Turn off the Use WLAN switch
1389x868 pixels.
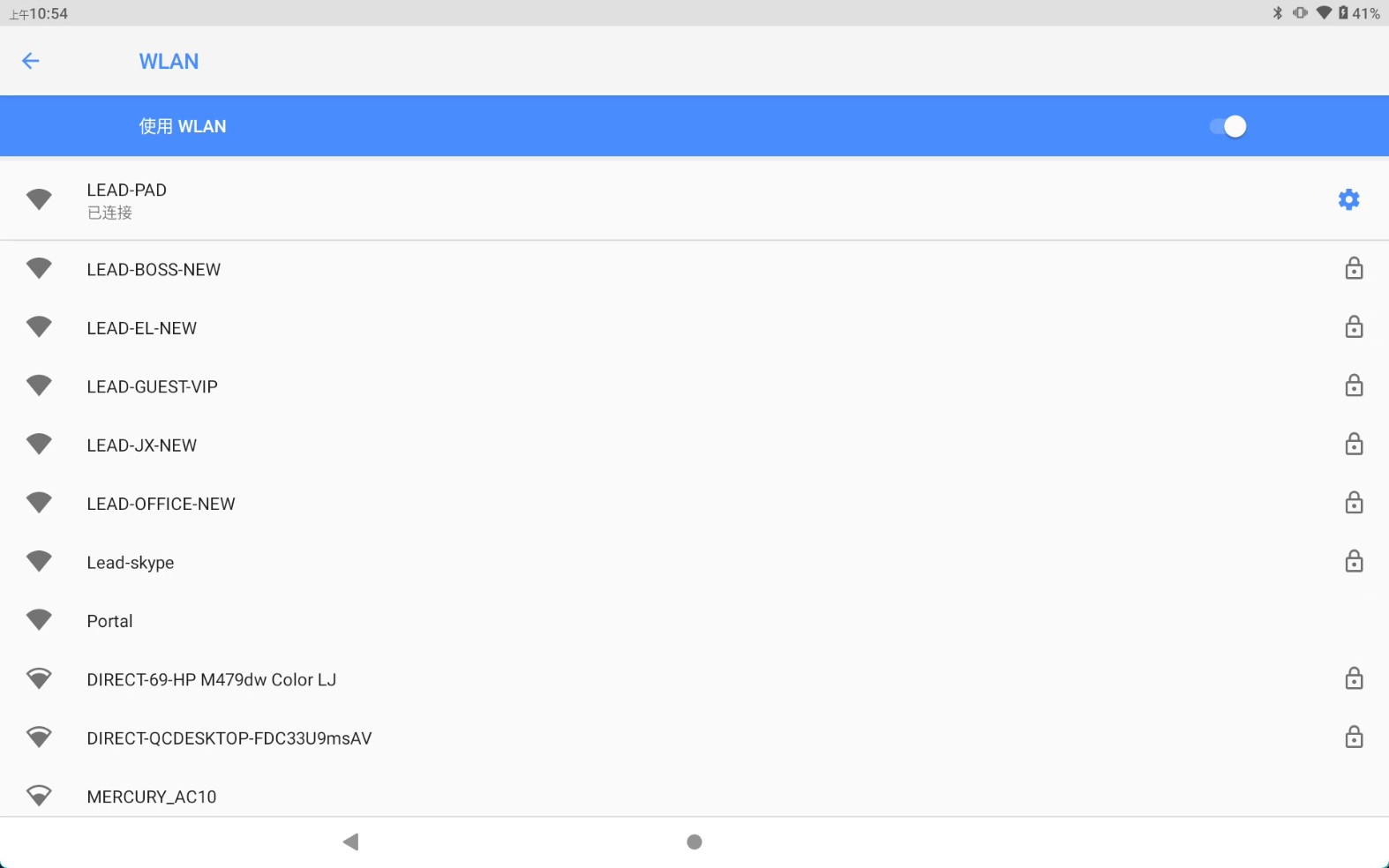[1228, 126]
